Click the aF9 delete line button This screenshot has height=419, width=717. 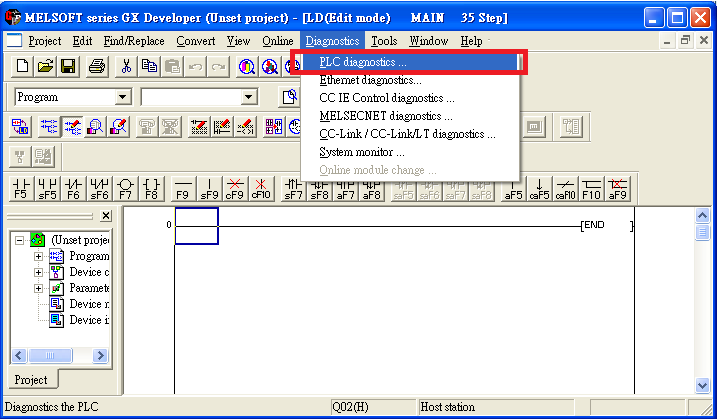coord(617,189)
